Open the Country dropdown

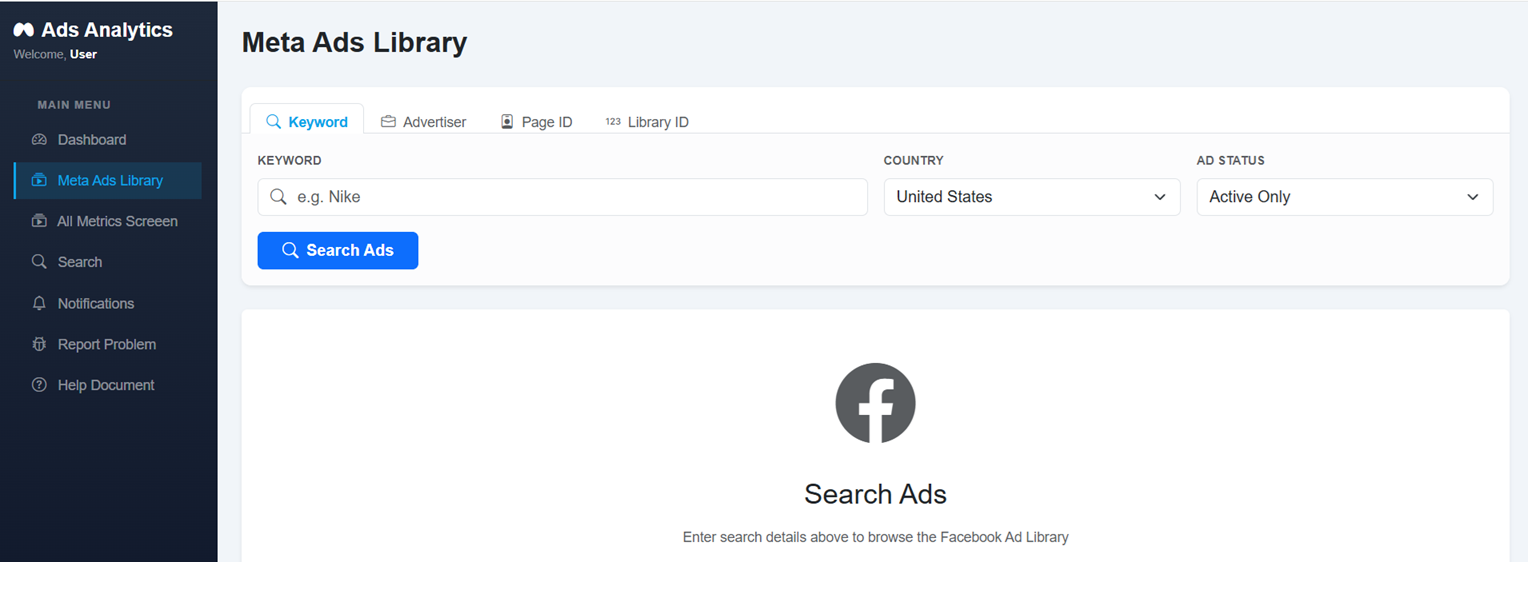coord(1031,197)
